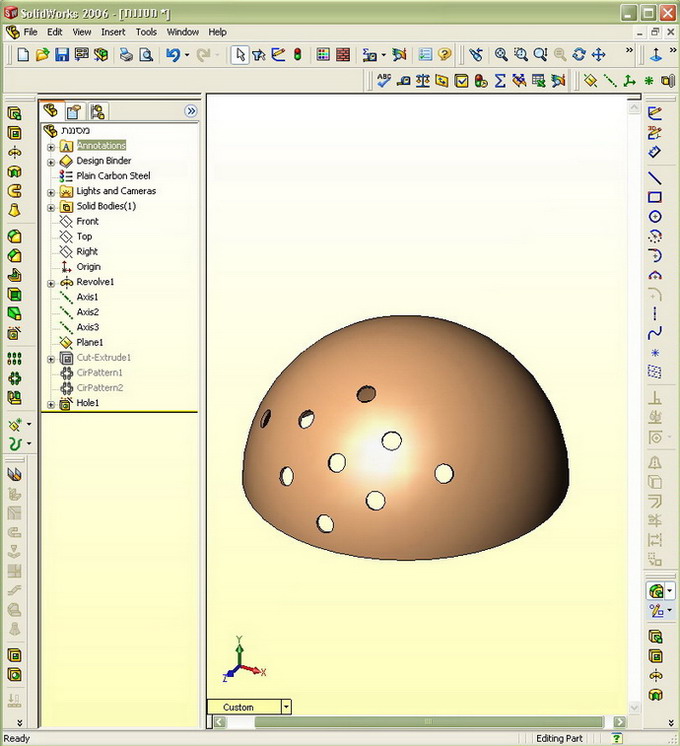
Task: Click the Zoom to Fit icon
Action: coord(501,55)
